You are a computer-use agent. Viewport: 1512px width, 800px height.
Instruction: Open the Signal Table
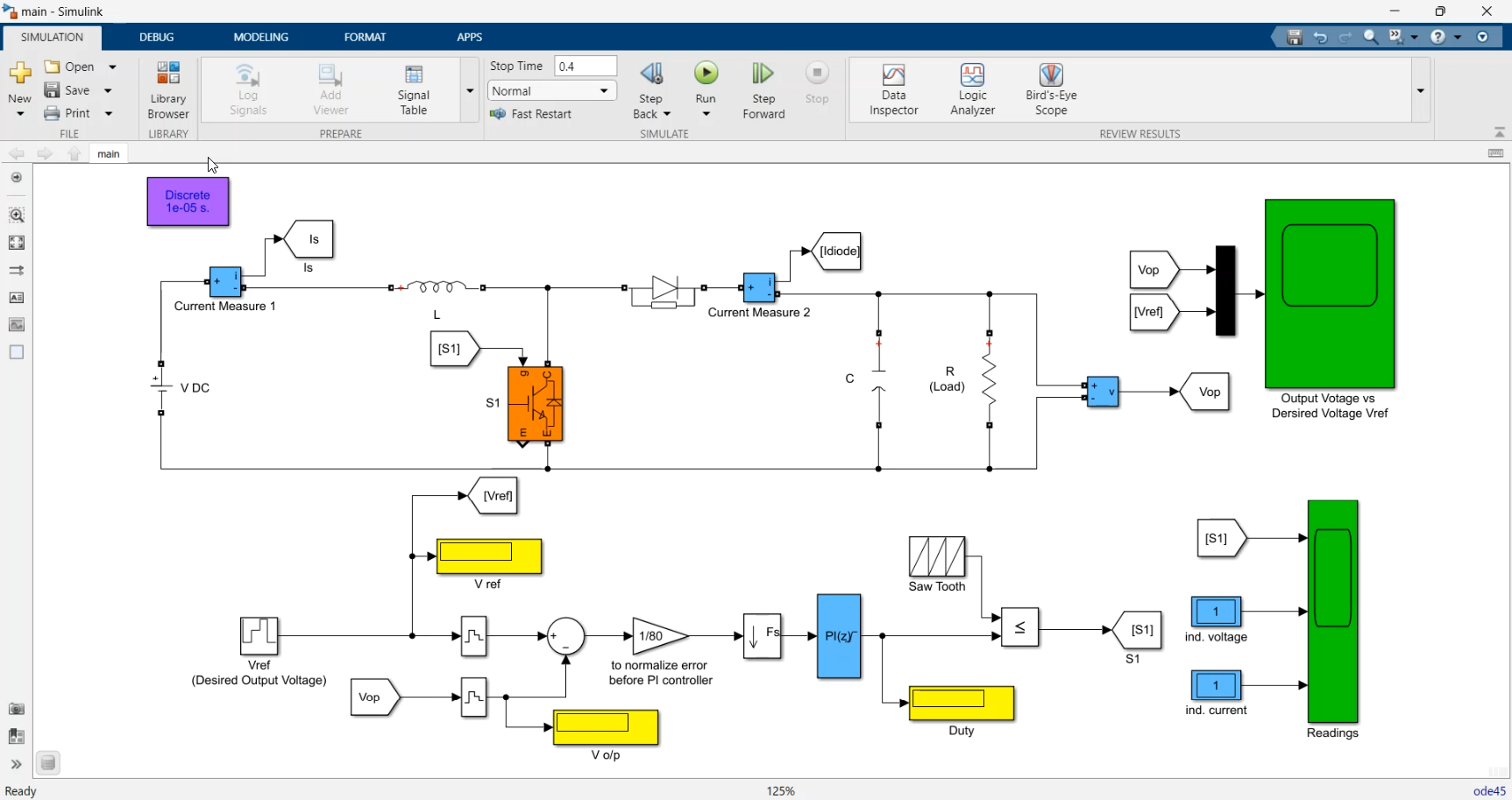click(414, 89)
